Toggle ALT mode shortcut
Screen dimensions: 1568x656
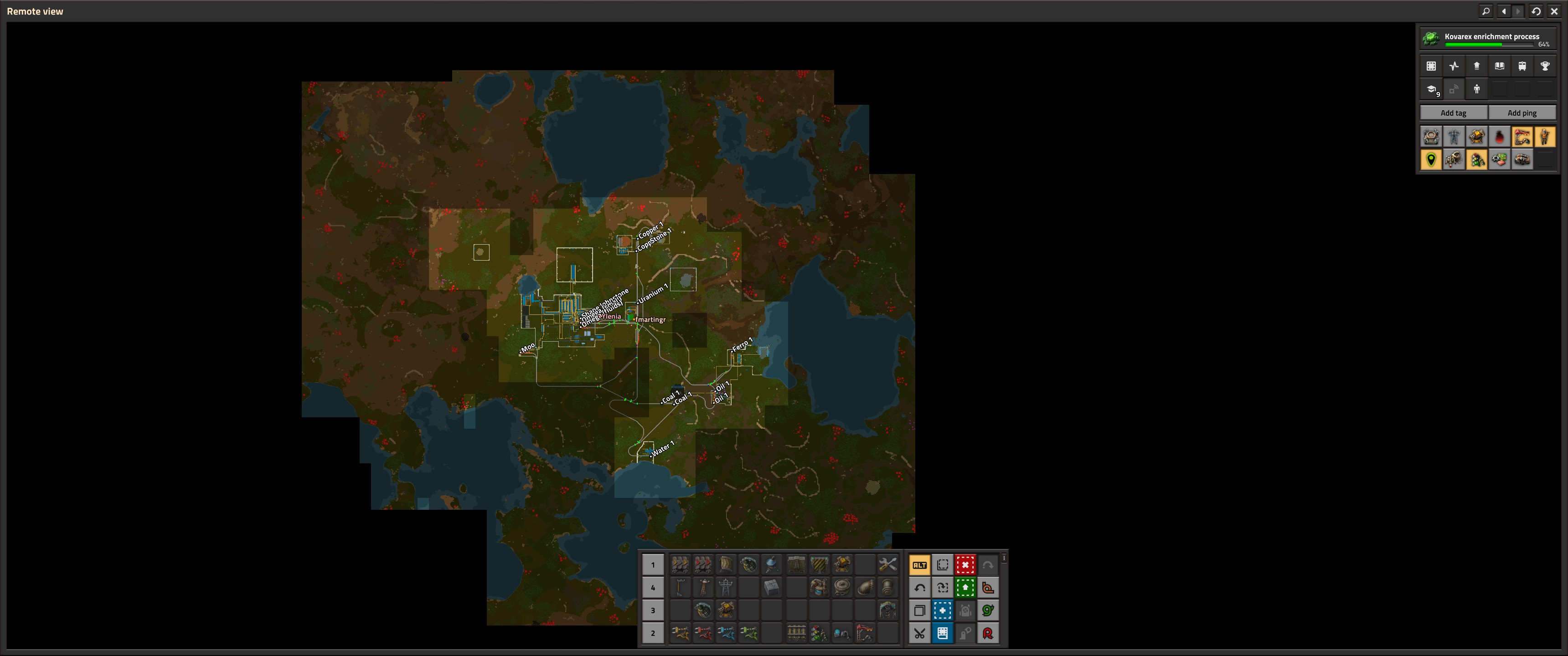click(920, 565)
